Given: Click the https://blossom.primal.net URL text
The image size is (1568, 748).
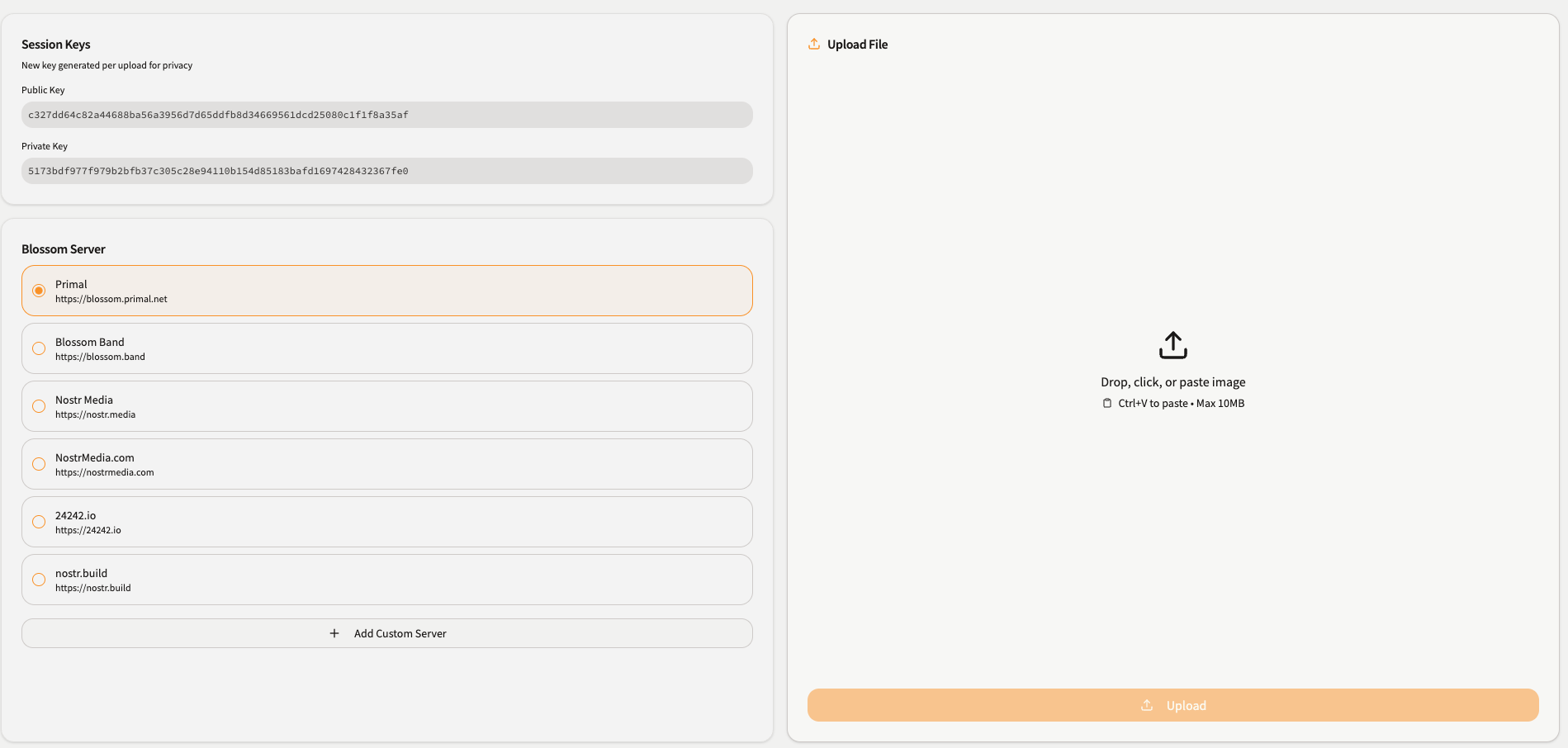Looking at the screenshot, I should 111,300.
